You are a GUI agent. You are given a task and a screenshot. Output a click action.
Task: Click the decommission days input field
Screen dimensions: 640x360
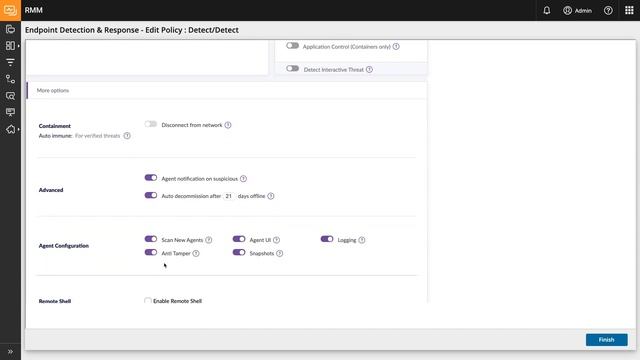(x=229, y=196)
